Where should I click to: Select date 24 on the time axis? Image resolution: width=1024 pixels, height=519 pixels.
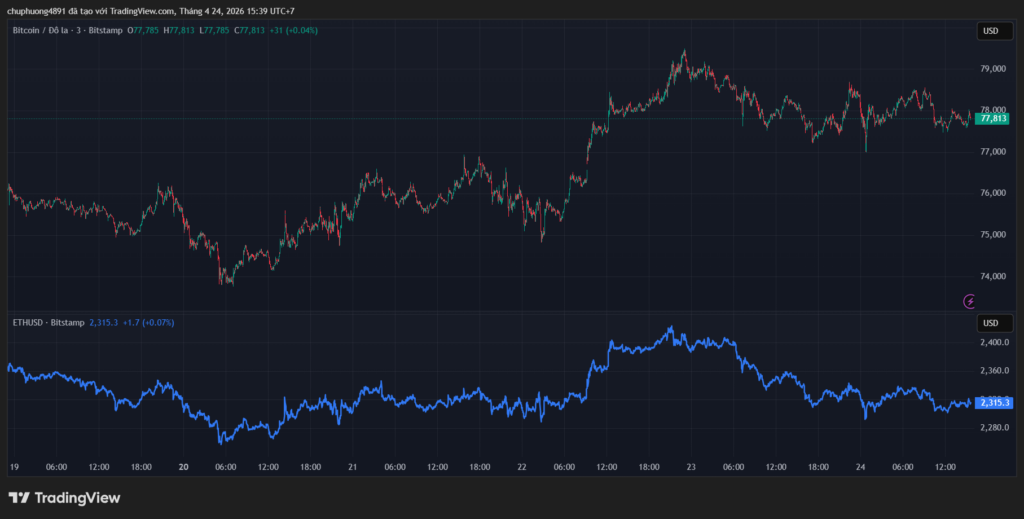click(x=860, y=467)
